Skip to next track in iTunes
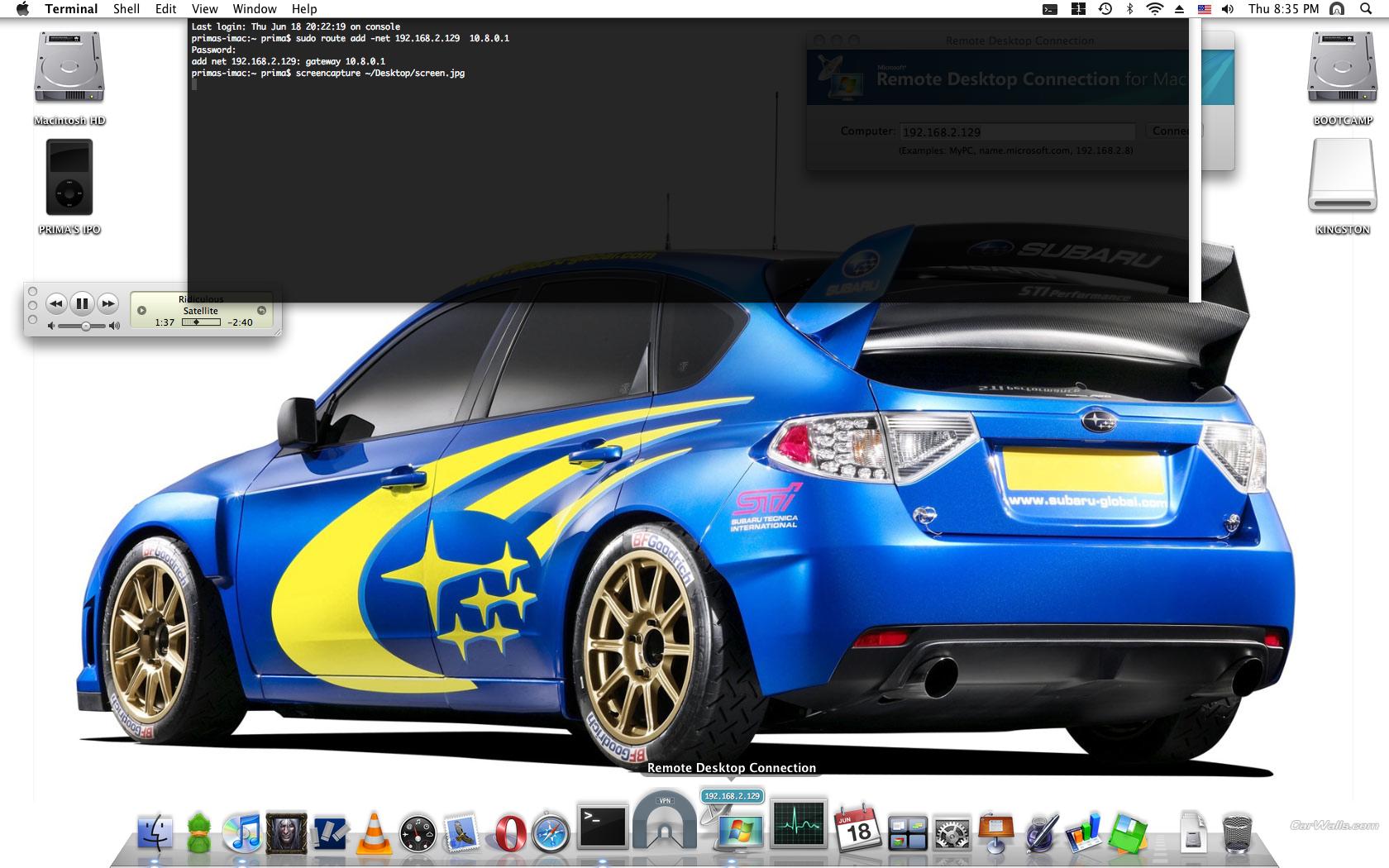Screen dimensions: 1389x868 pos(108,303)
